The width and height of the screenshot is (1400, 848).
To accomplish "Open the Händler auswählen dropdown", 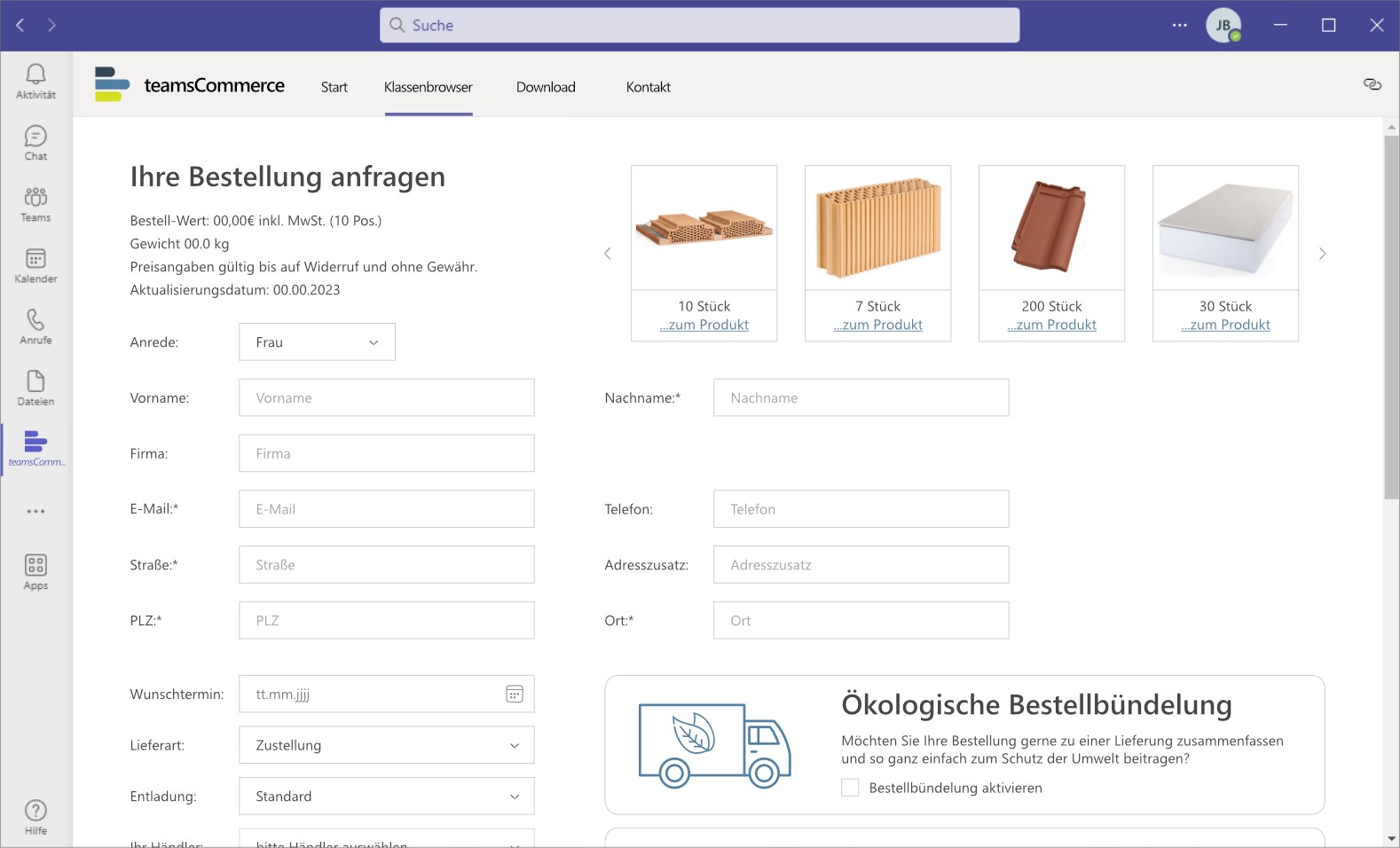I will (387, 839).
